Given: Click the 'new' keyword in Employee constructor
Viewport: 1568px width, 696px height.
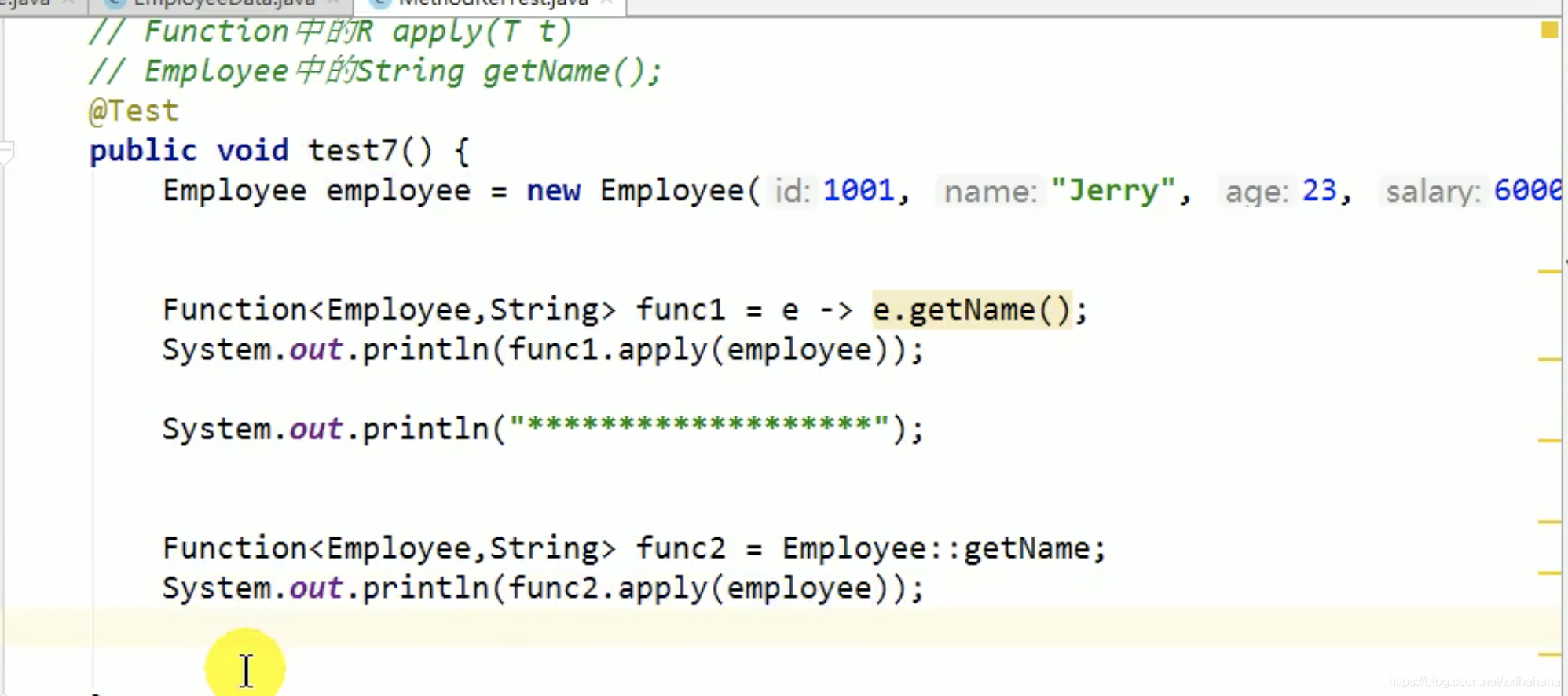Looking at the screenshot, I should tap(553, 190).
